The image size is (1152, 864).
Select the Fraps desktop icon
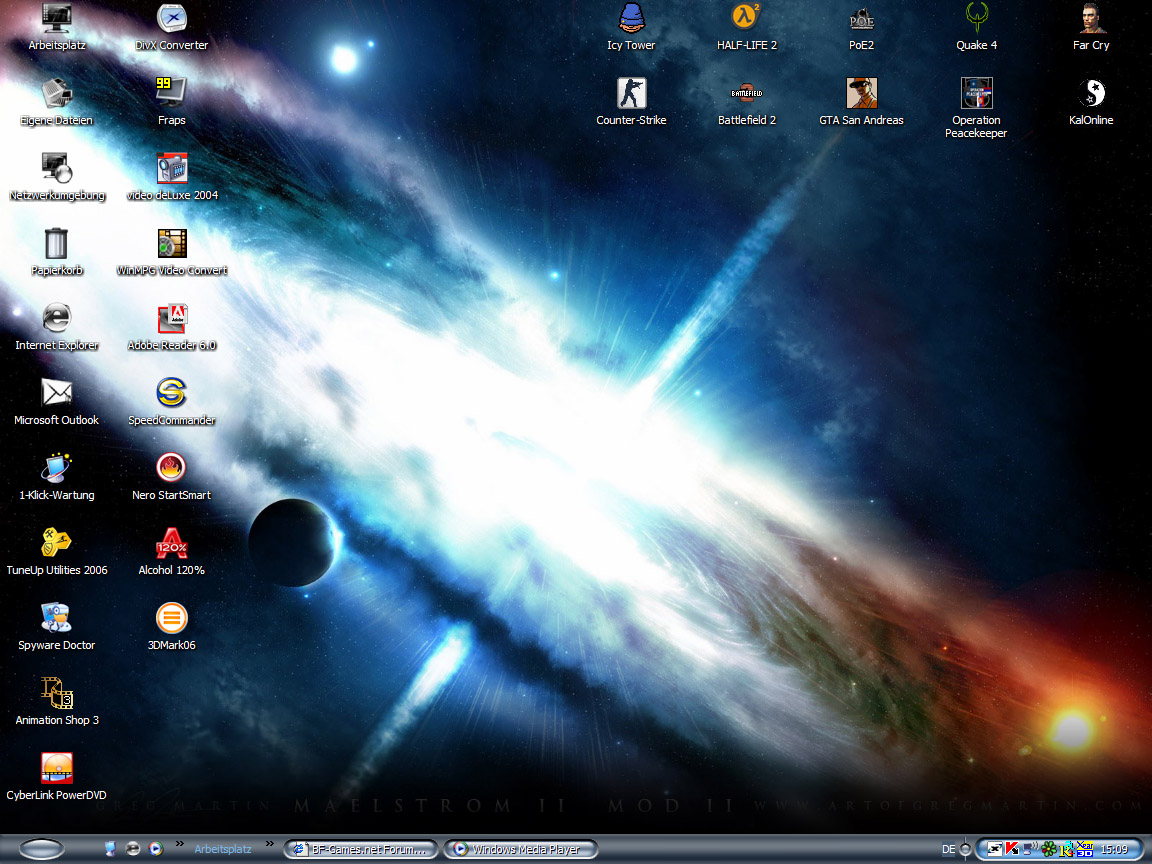171,101
